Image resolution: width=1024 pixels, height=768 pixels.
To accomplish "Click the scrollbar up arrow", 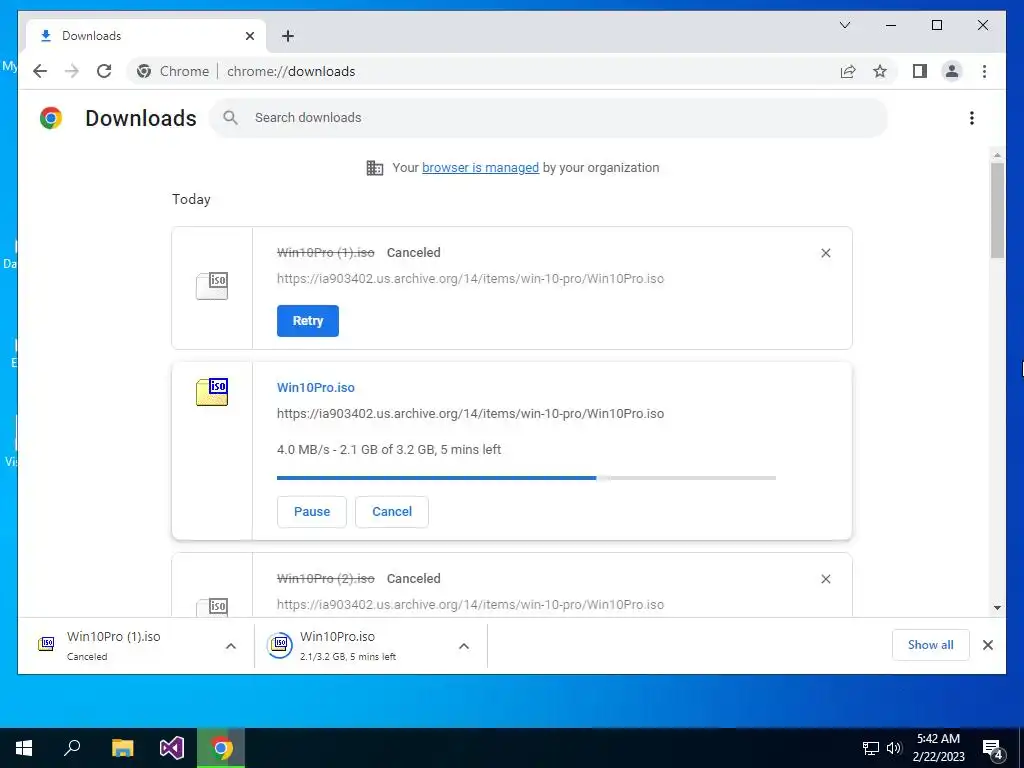I will point(997,155).
